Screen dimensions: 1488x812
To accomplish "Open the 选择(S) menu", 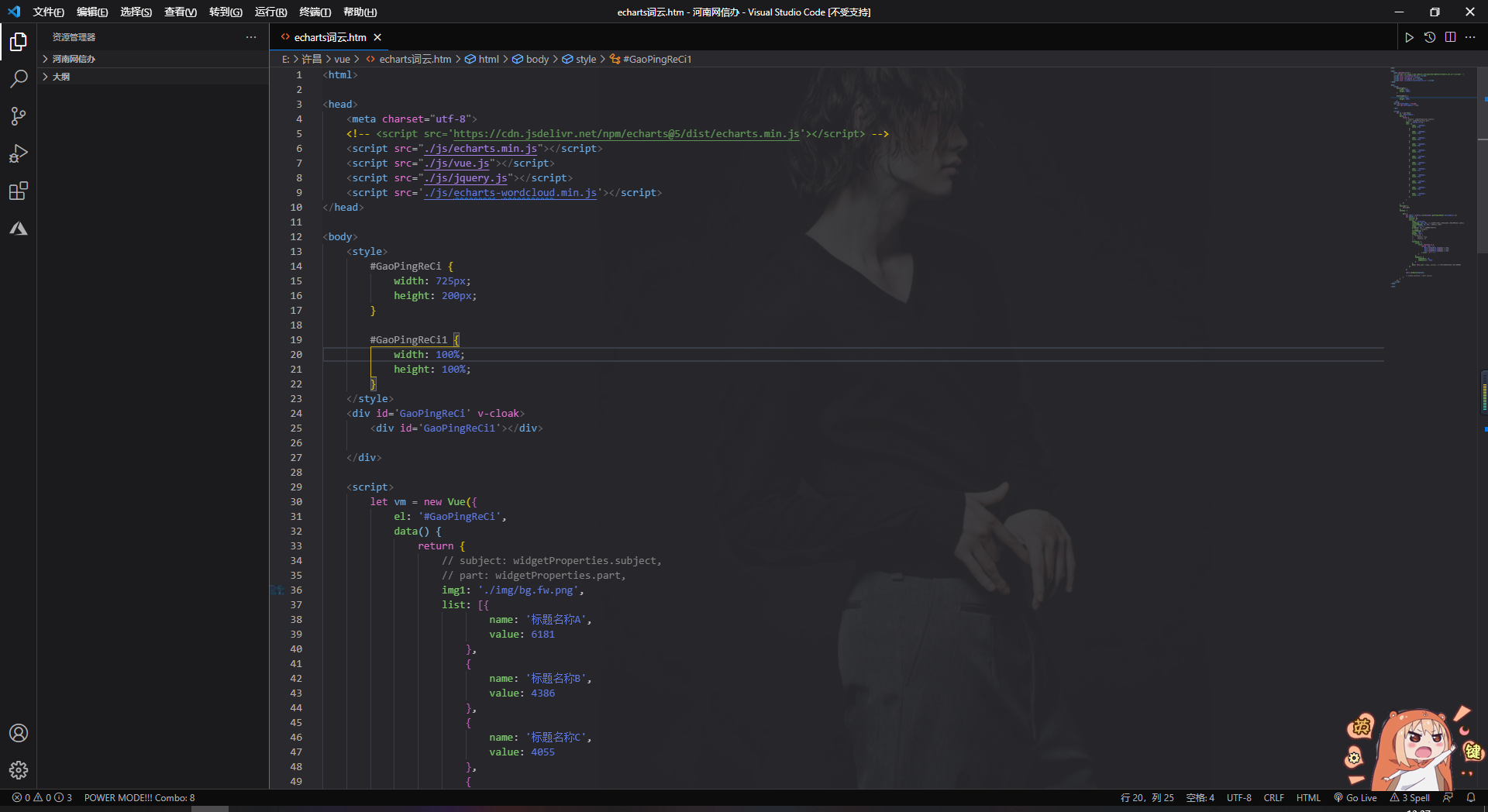I will click(136, 12).
